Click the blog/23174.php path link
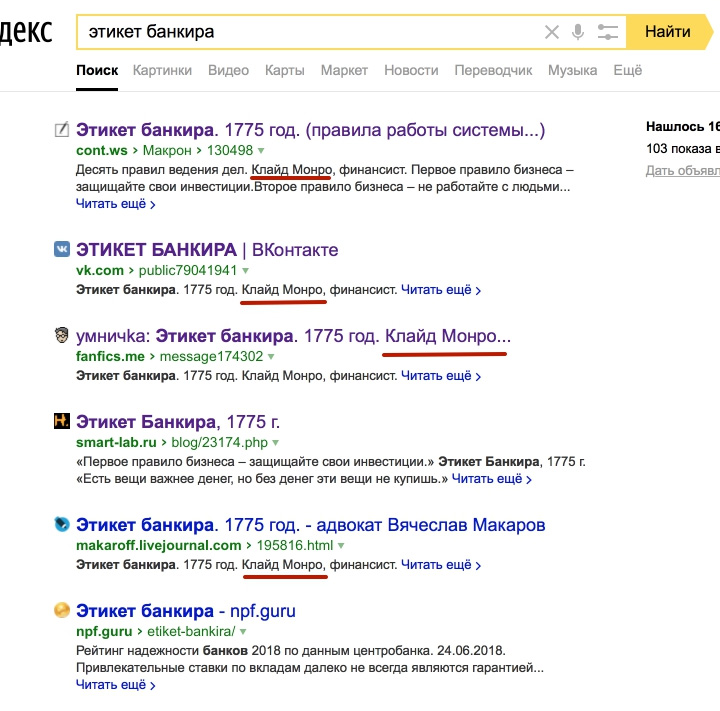 (219, 442)
